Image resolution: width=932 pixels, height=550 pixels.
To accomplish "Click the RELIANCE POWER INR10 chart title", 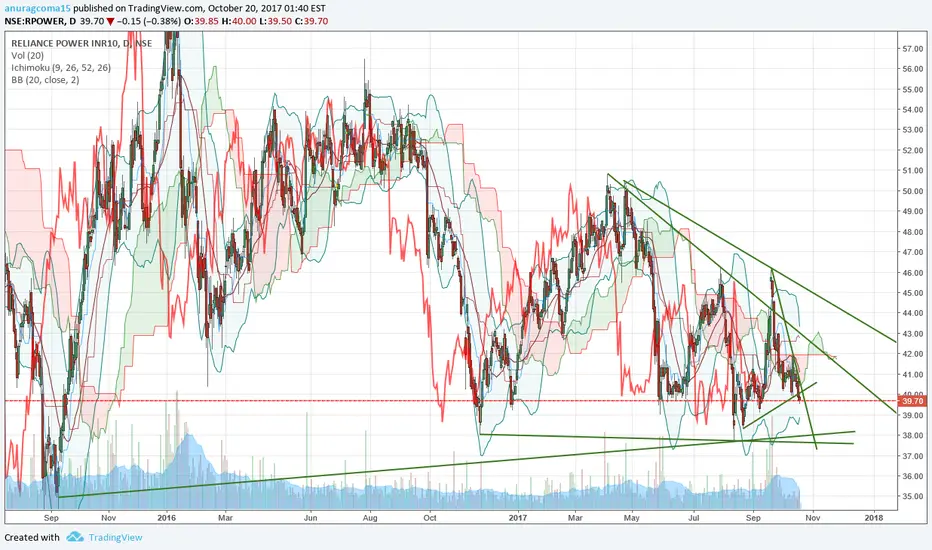I will tap(81, 43).
